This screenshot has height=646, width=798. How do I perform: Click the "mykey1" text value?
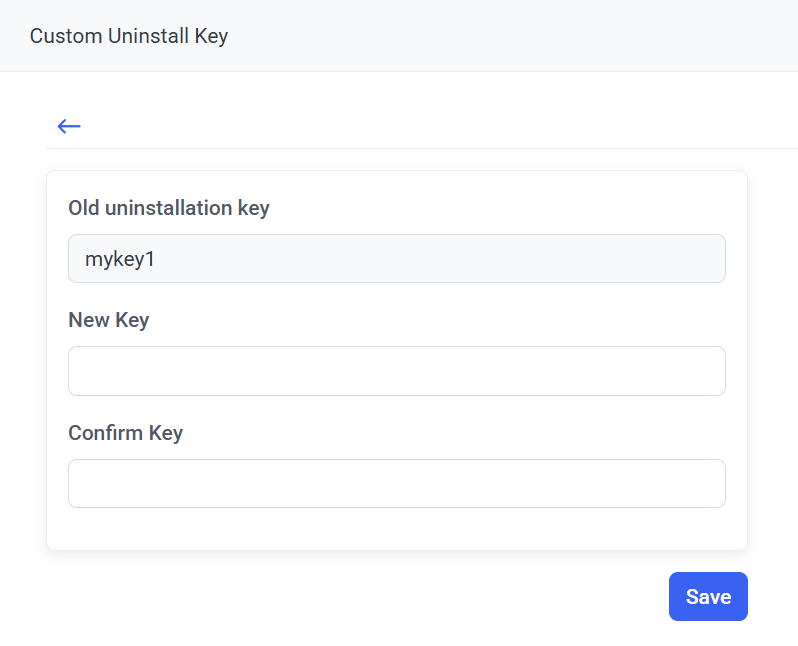[x=121, y=260]
